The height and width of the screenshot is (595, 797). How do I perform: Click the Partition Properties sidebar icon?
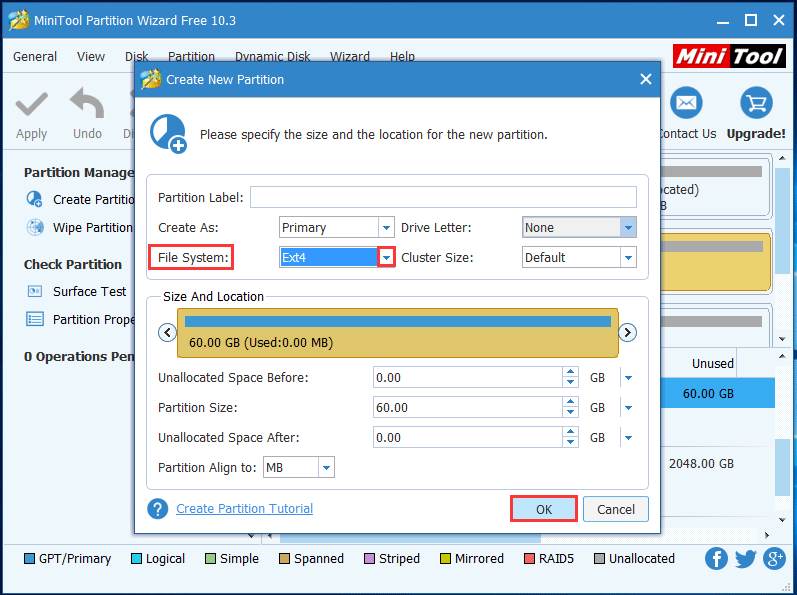point(35,319)
